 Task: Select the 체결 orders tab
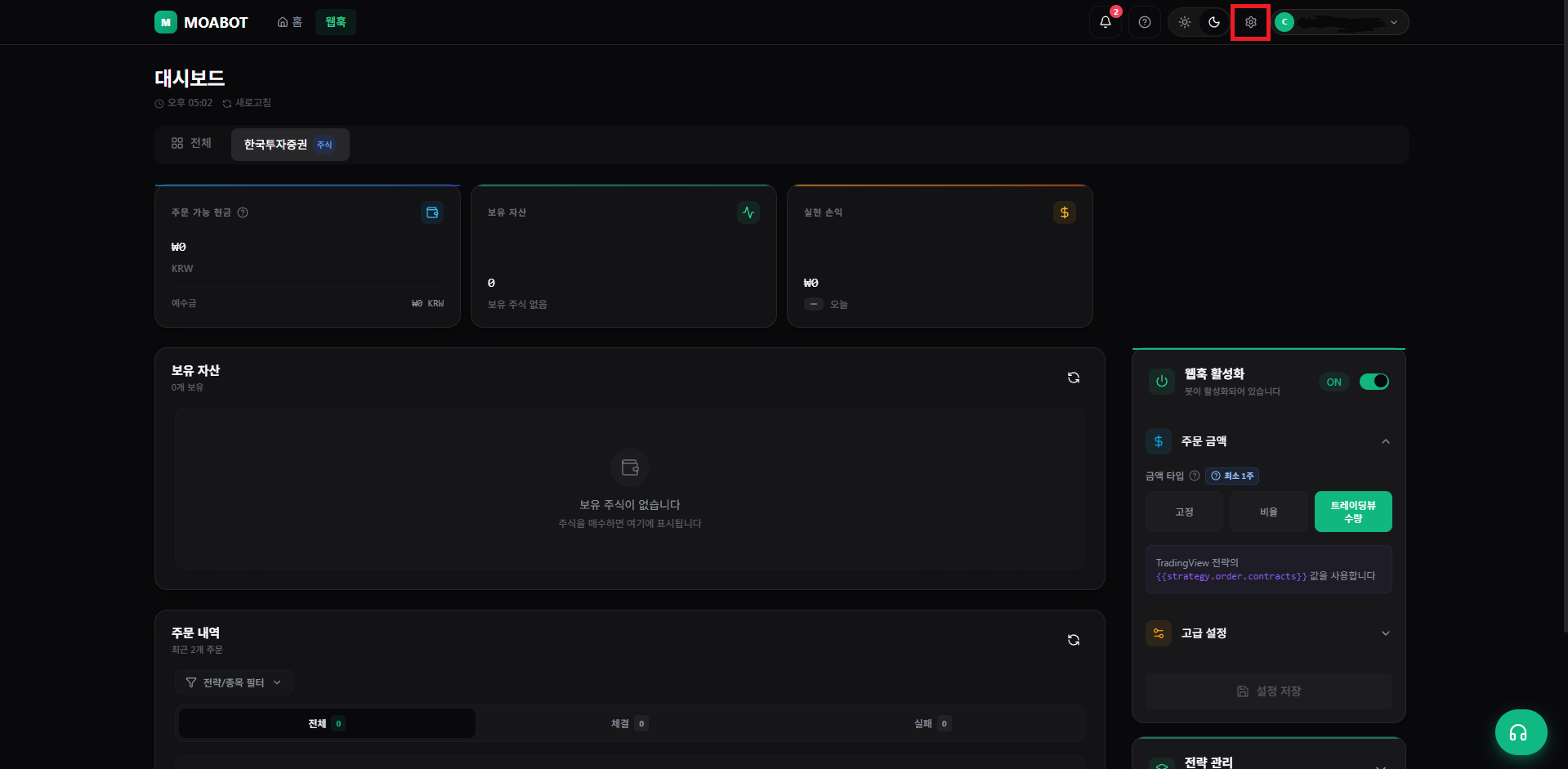(629, 723)
